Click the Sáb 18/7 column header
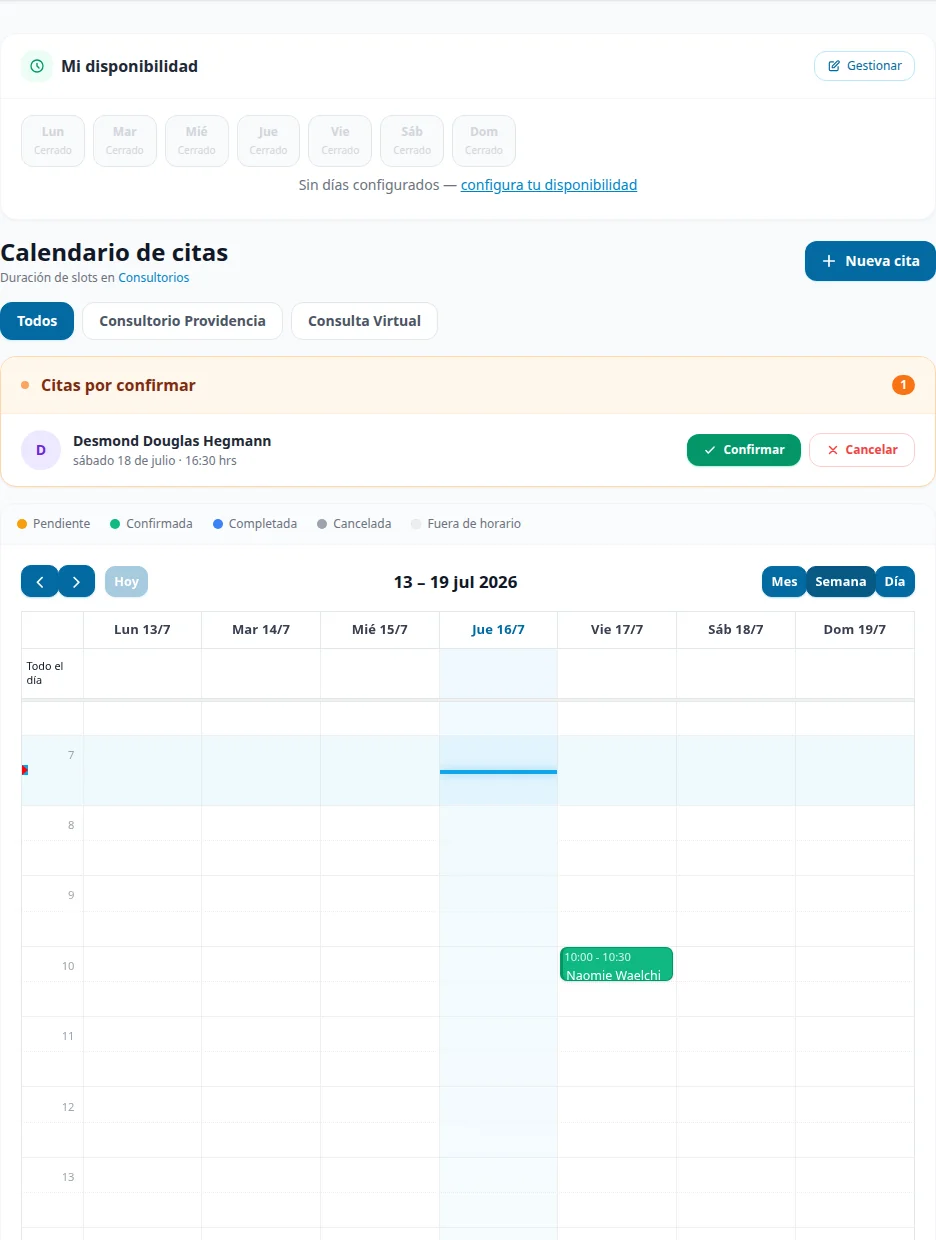Image resolution: width=936 pixels, height=1240 pixels. 736,630
